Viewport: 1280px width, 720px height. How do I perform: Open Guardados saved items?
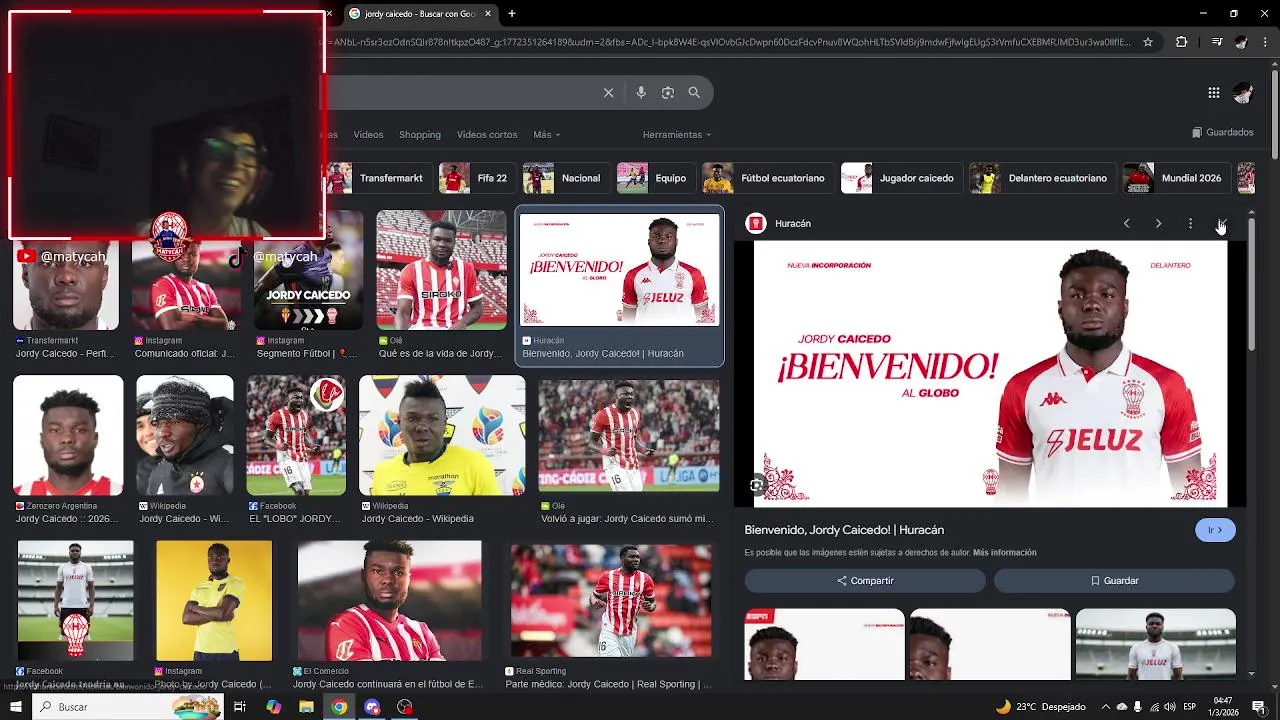(x=1222, y=132)
